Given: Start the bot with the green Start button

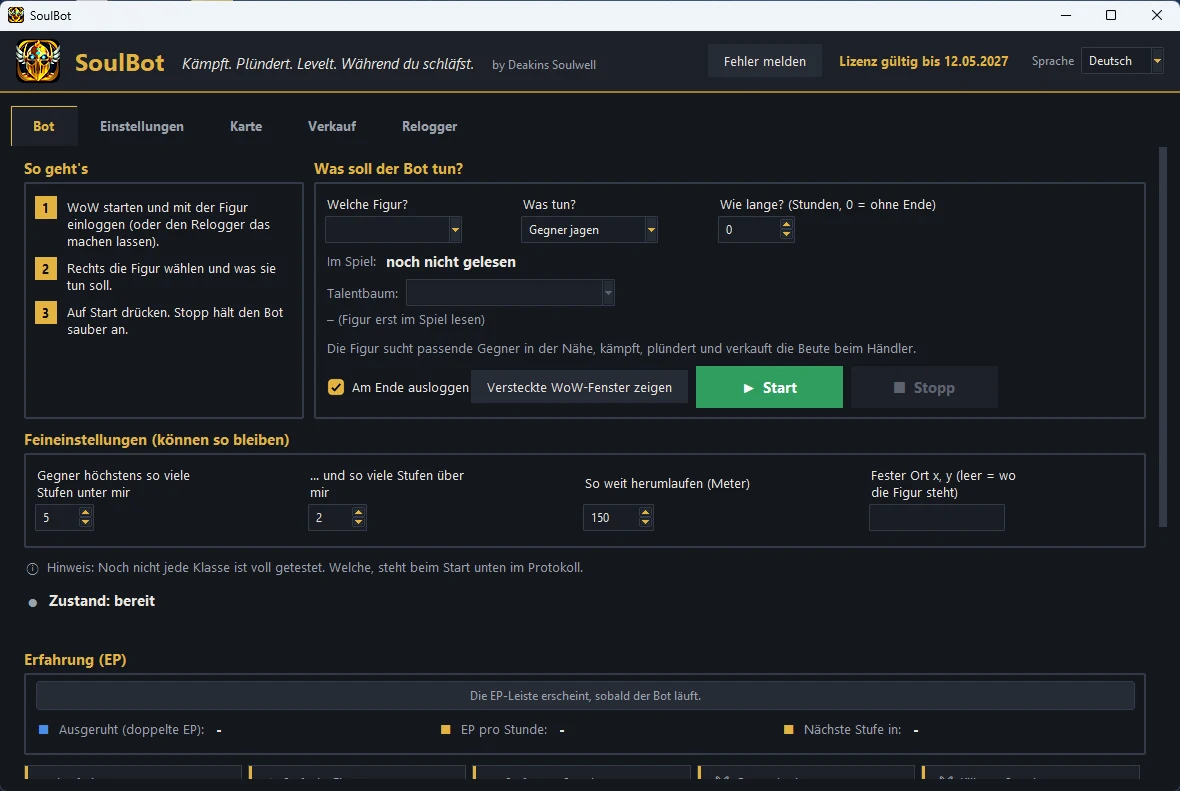Looking at the screenshot, I should tap(769, 388).
